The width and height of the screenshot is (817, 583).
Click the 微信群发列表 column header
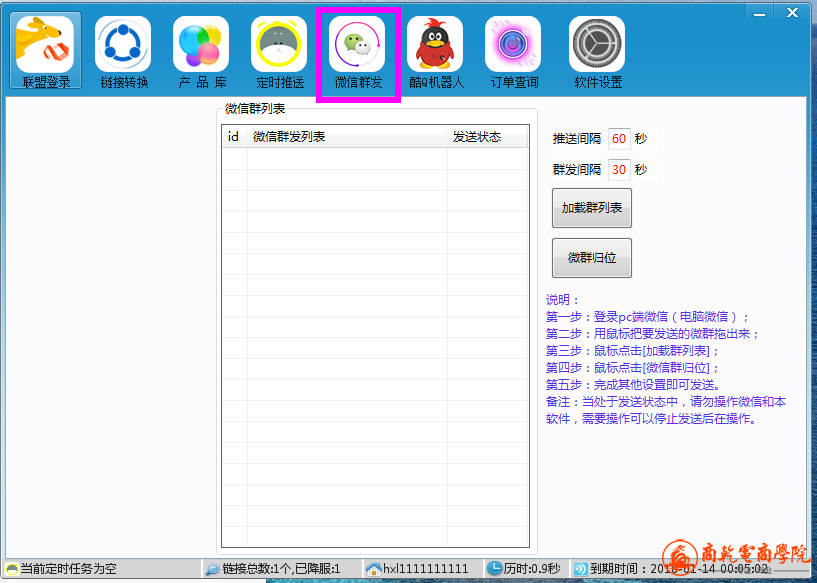point(346,137)
